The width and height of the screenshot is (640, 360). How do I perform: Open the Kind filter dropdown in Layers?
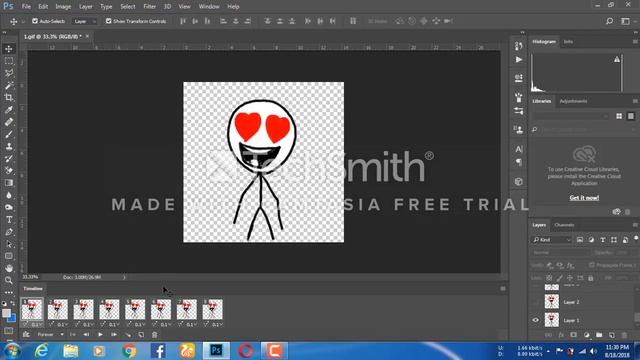coord(552,240)
